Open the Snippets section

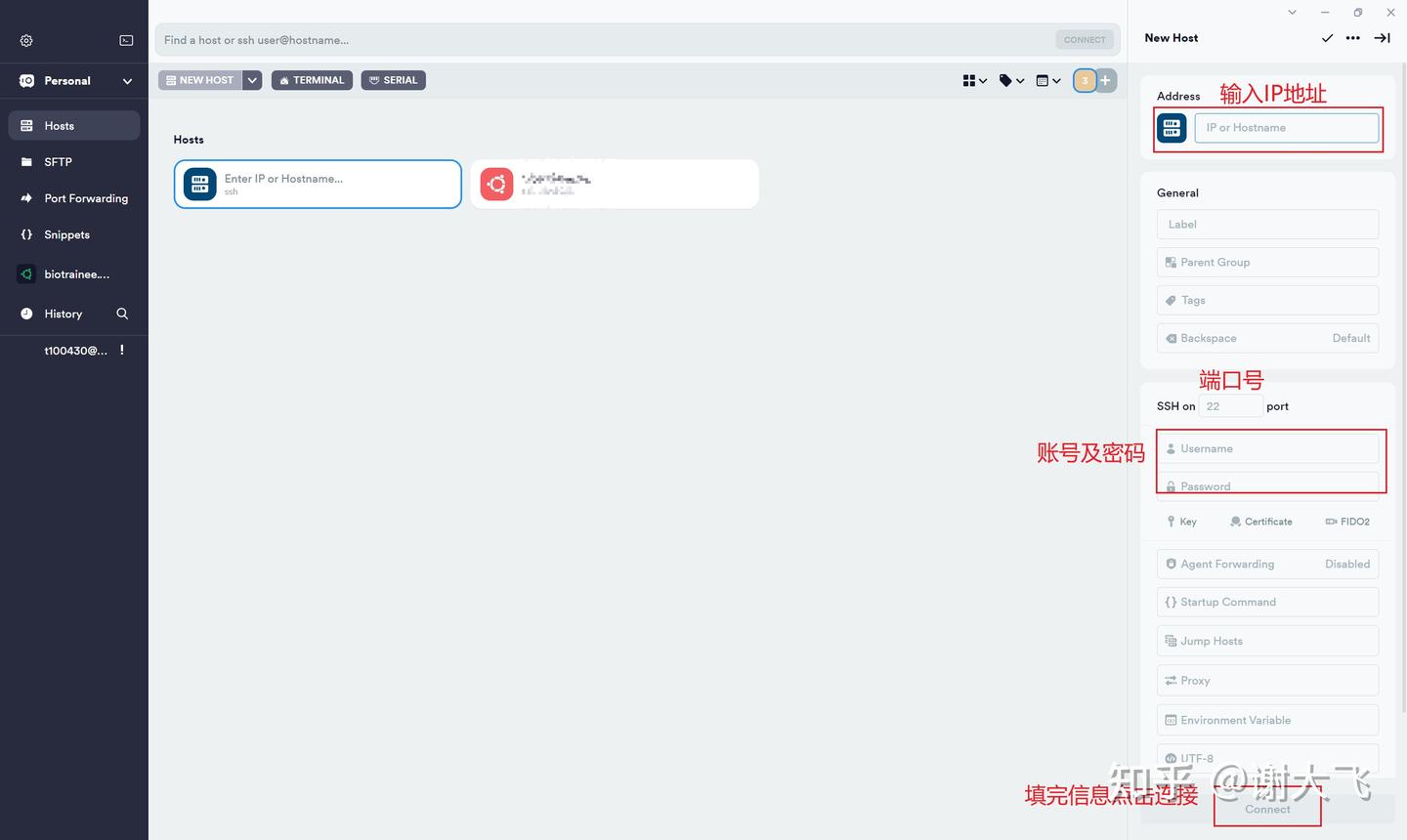click(x=65, y=234)
